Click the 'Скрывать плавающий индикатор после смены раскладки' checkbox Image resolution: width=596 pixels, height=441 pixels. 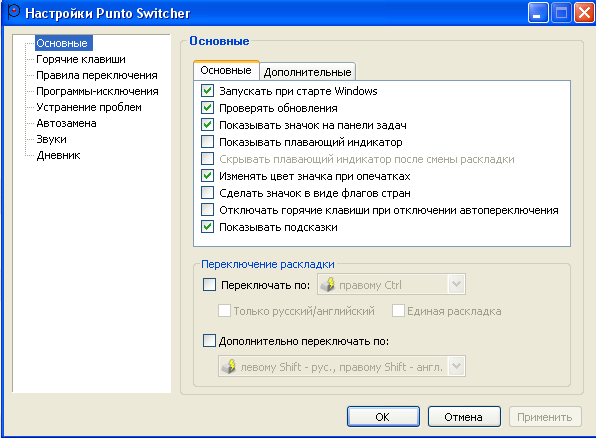(x=207, y=159)
